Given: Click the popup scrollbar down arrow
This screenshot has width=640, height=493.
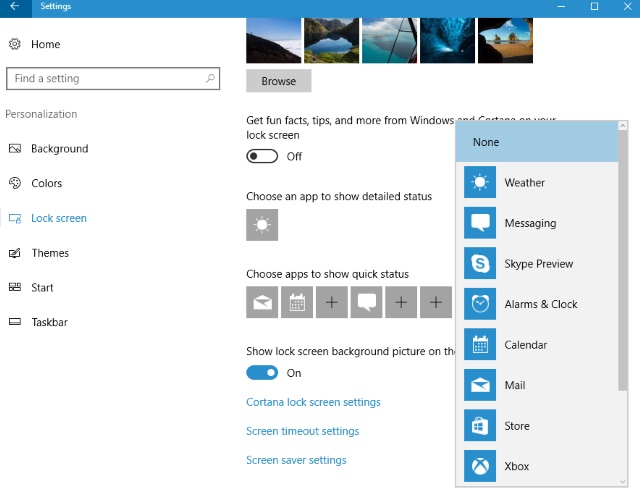Looking at the screenshot, I should [x=622, y=482].
